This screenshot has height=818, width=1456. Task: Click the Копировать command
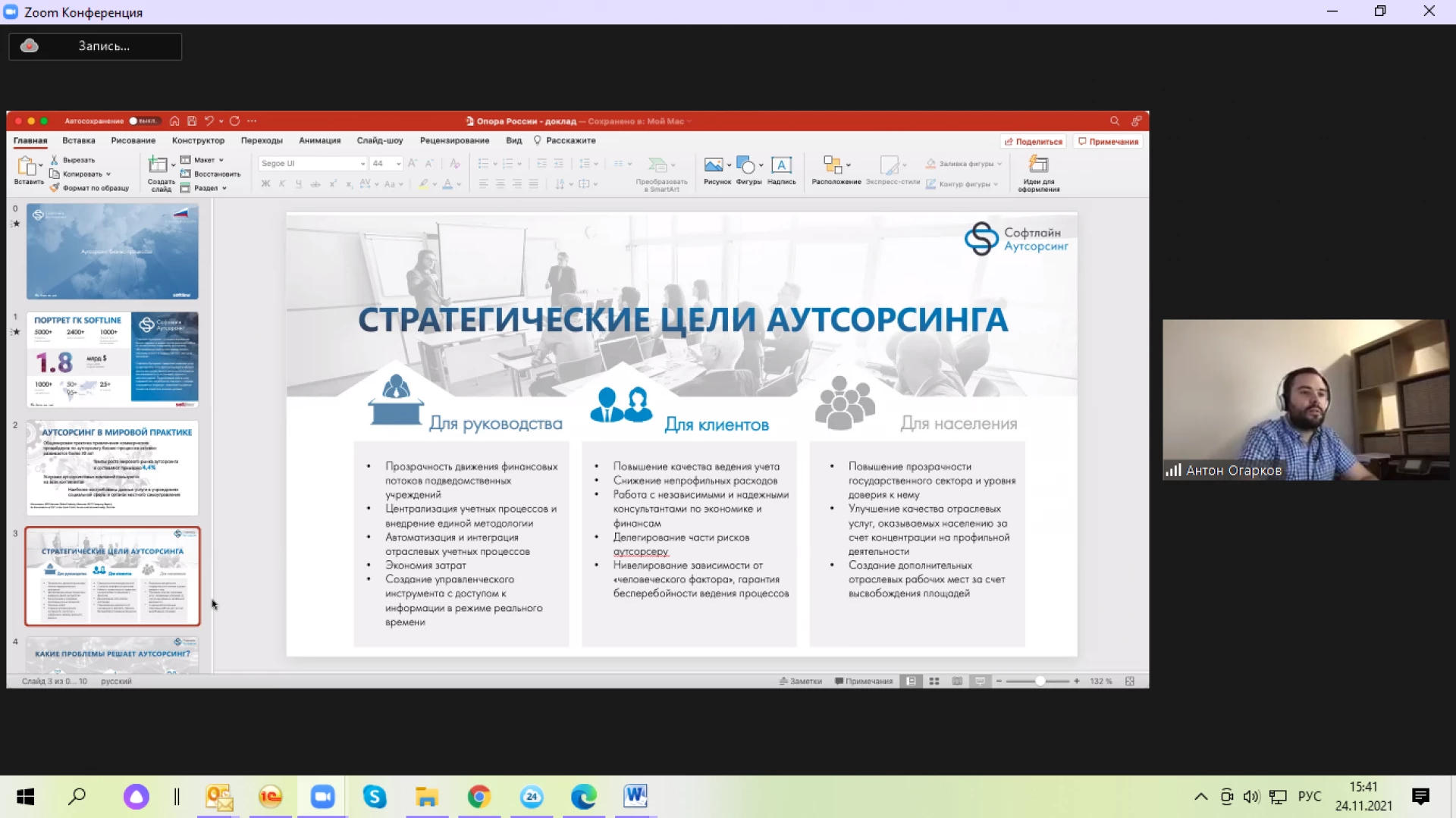(80, 174)
